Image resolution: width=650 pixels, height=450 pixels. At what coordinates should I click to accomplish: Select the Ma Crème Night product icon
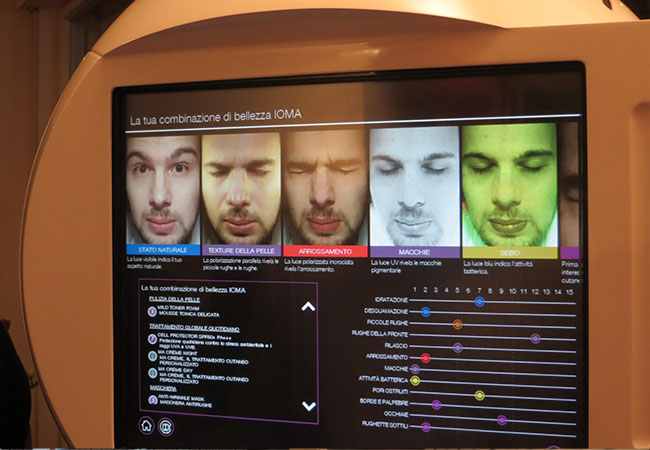(152, 358)
